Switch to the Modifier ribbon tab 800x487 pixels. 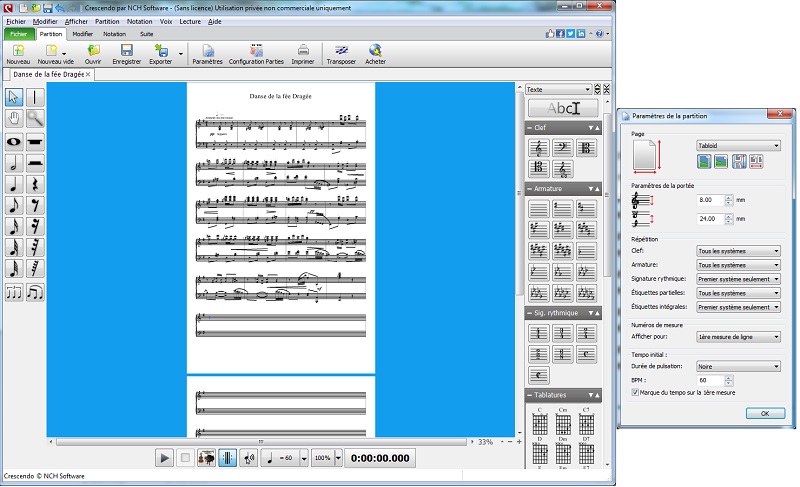pos(82,34)
